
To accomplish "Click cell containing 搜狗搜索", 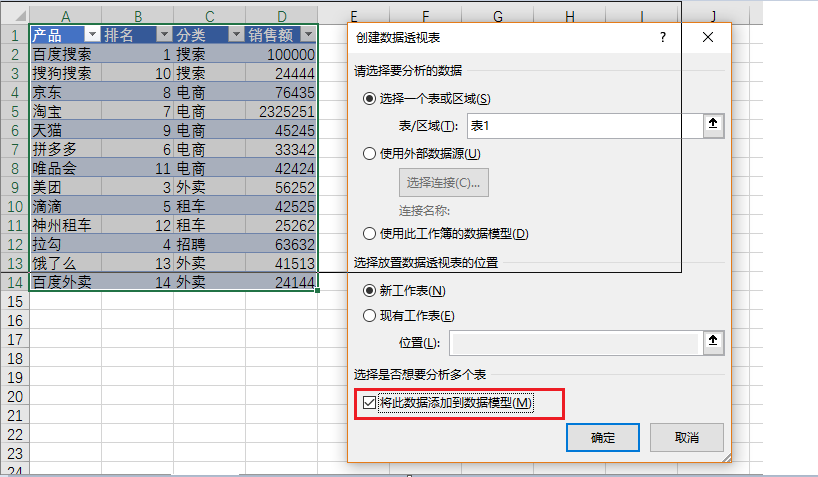I will point(66,73).
